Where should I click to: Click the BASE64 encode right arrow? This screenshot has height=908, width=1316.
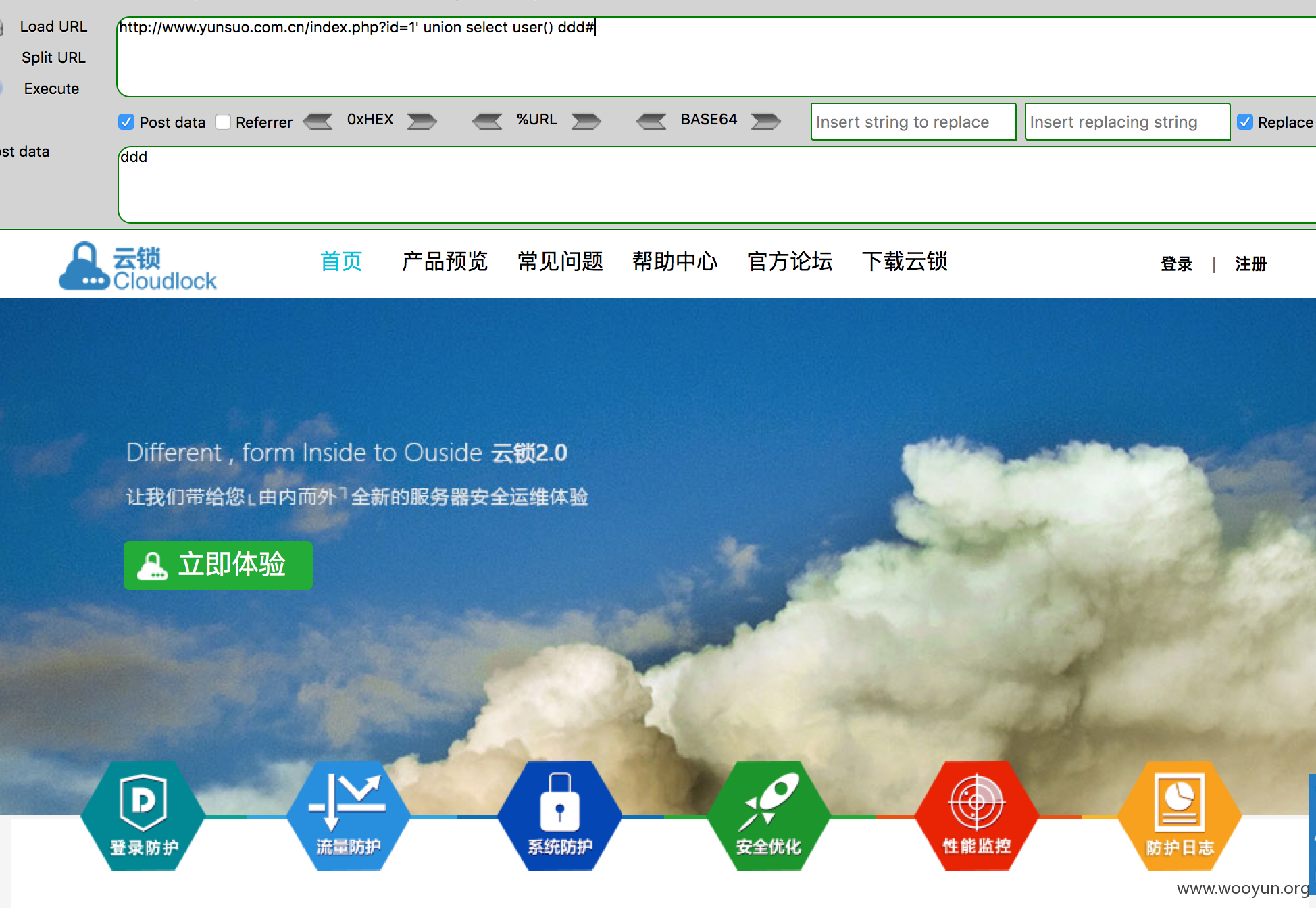pos(766,122)
